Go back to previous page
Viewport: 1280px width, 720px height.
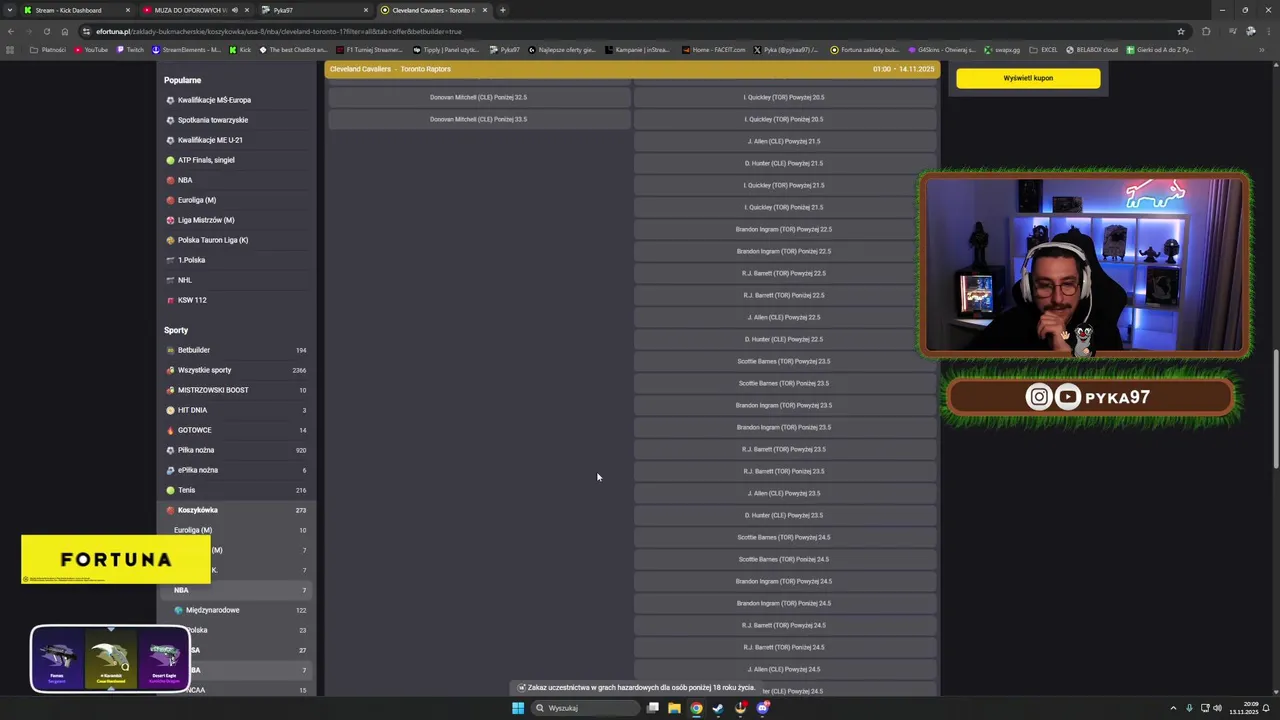coord(11,31)
